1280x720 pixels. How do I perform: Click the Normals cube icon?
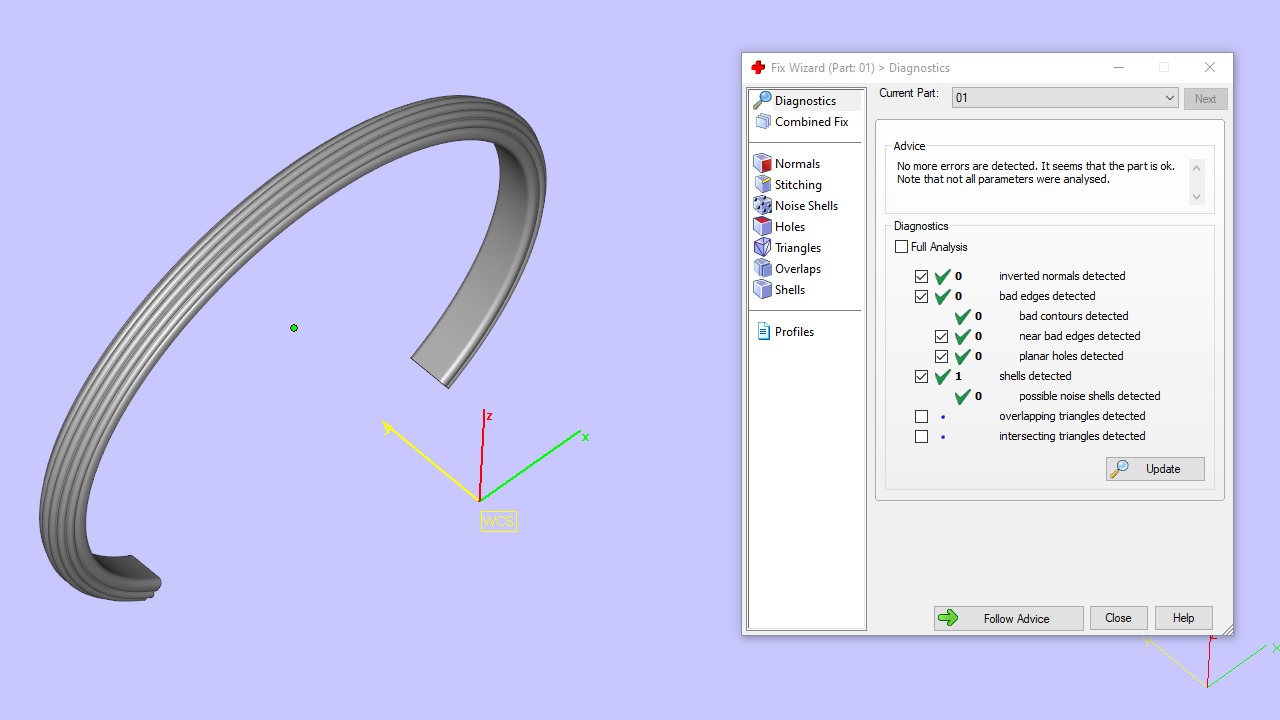762,163
